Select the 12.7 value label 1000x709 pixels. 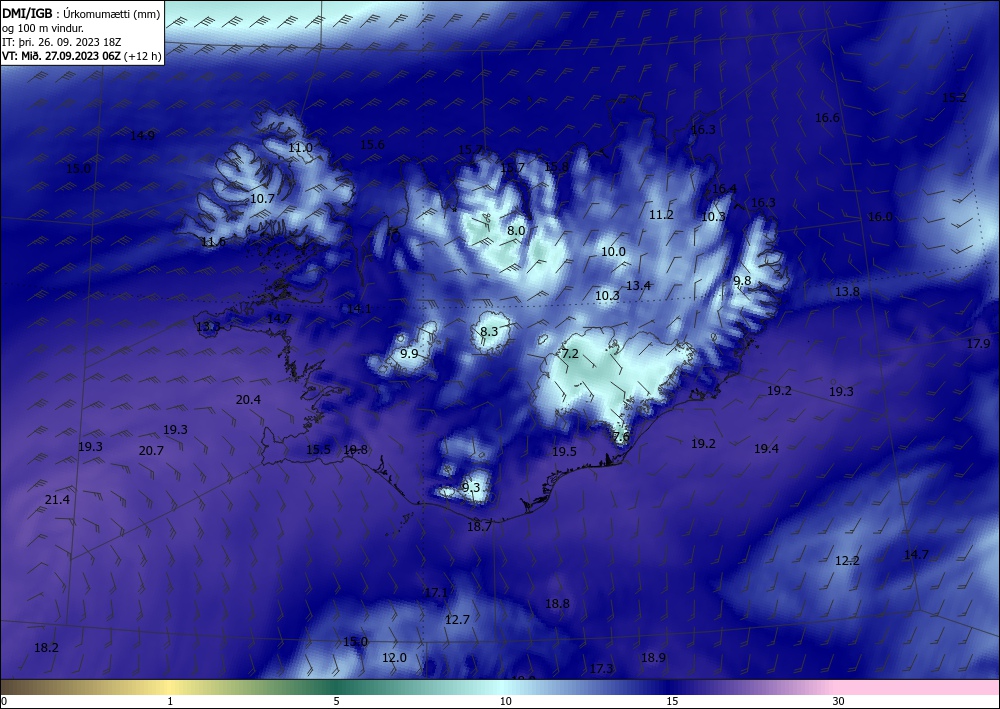(x=457, y=619)
